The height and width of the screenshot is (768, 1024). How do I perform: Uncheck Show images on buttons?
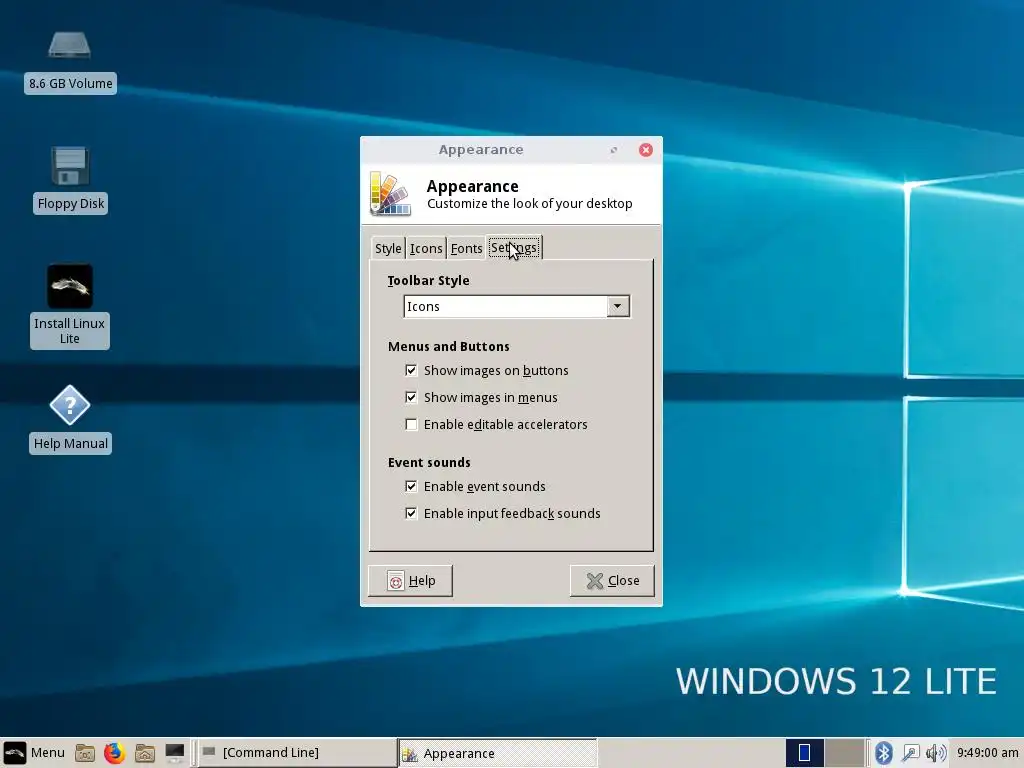click(x=411, y=370)
